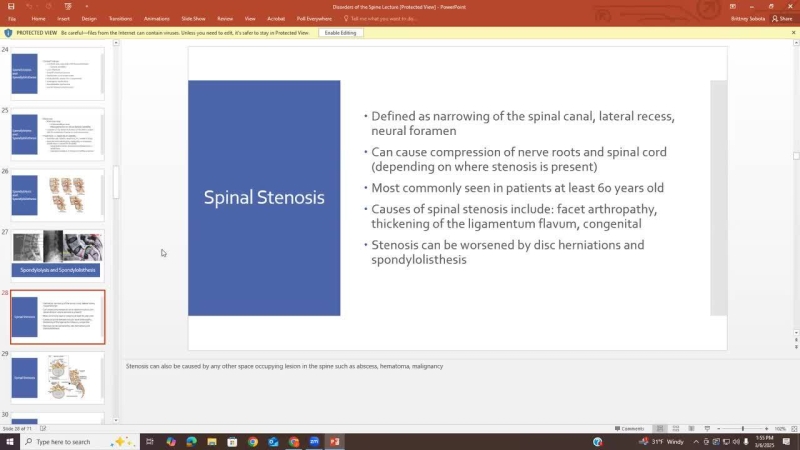Open PowerPoint from Windows taskbar
The height and width of the screenshot is (450, 800).
(x=334, y=441)
